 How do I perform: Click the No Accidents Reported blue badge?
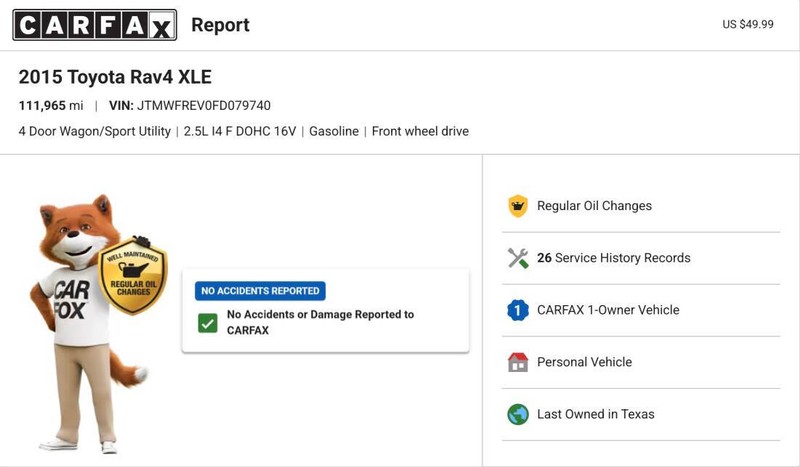point(260,291)
